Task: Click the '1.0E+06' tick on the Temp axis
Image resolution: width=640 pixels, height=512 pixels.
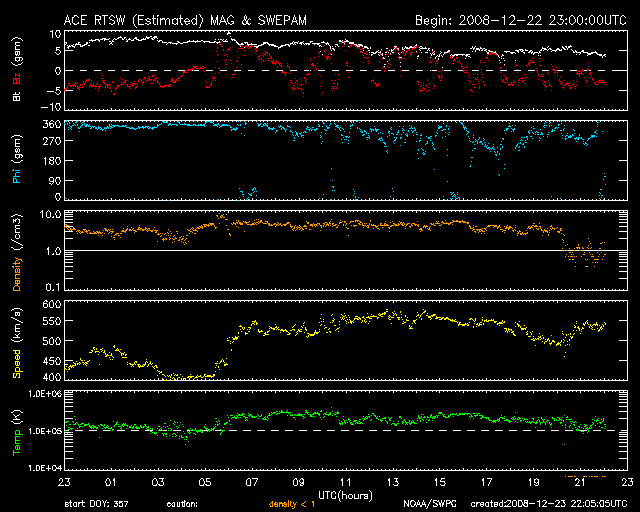Action: tap(45, 393)
